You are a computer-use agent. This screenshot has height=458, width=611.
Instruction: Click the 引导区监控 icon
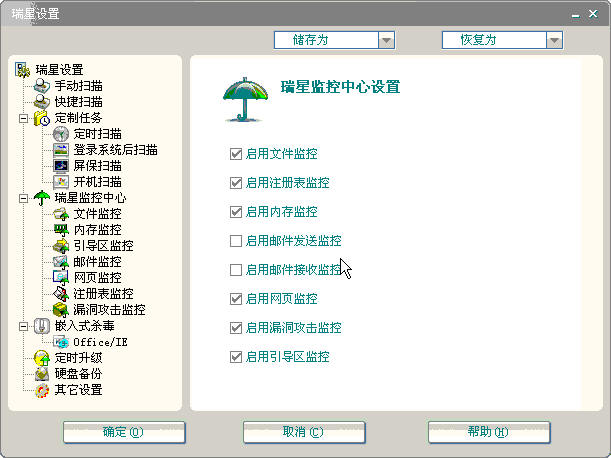pos(61,246)
